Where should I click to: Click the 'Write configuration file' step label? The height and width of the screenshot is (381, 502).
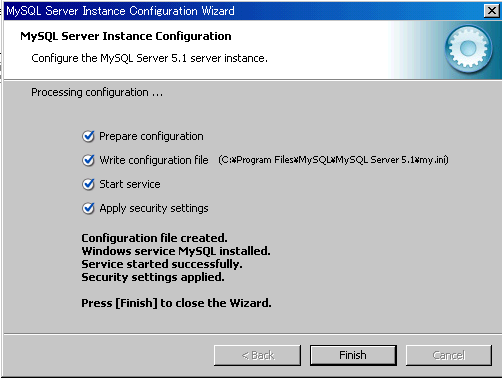tap(154, 160)
